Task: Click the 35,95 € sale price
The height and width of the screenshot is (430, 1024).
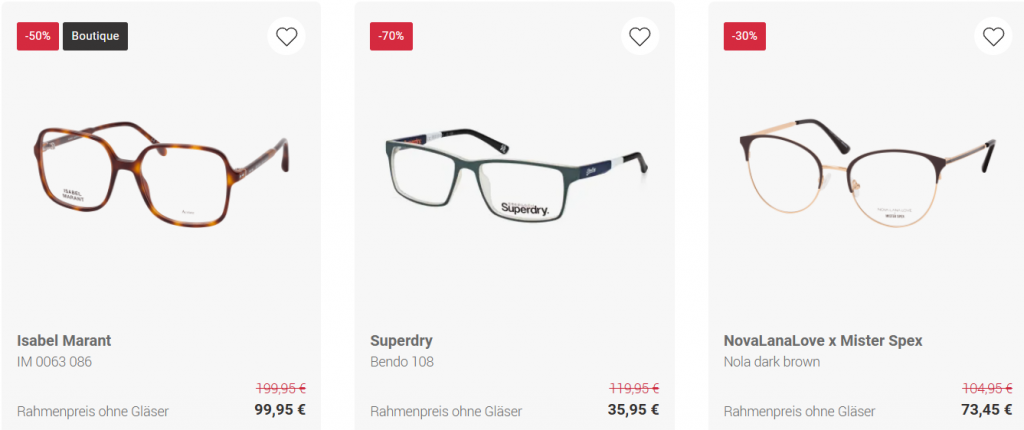Action: point(633,409)
